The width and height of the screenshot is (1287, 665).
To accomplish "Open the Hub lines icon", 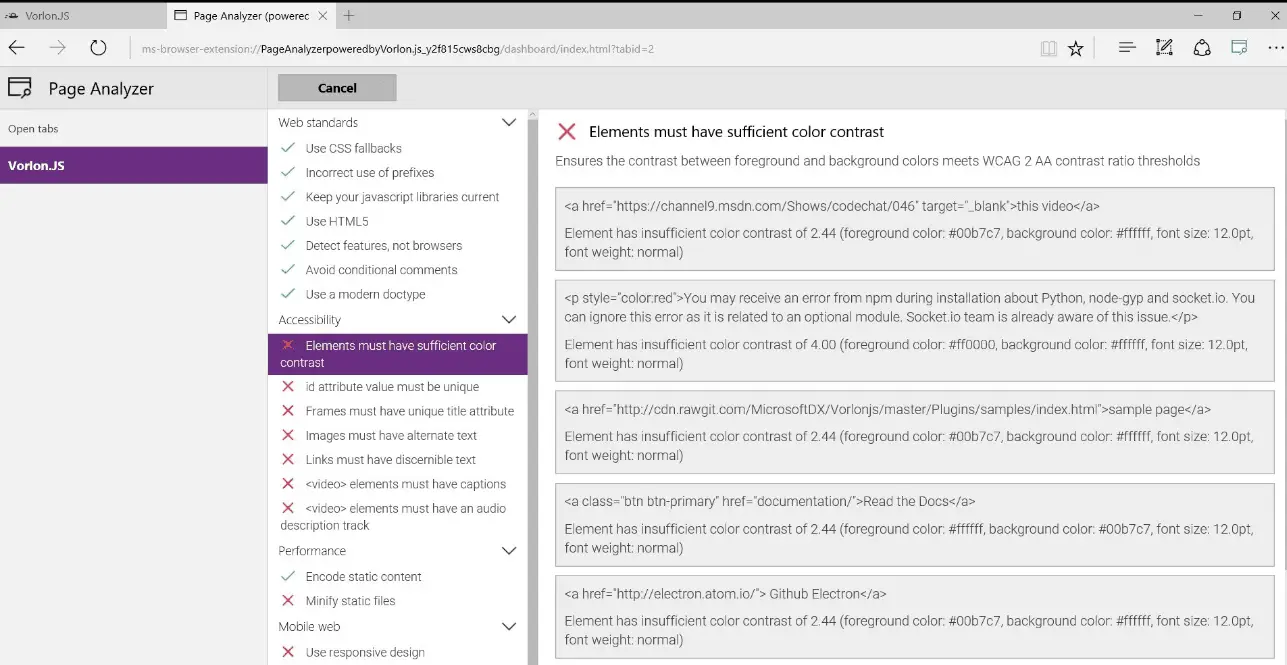I will tap(1127, 47).
